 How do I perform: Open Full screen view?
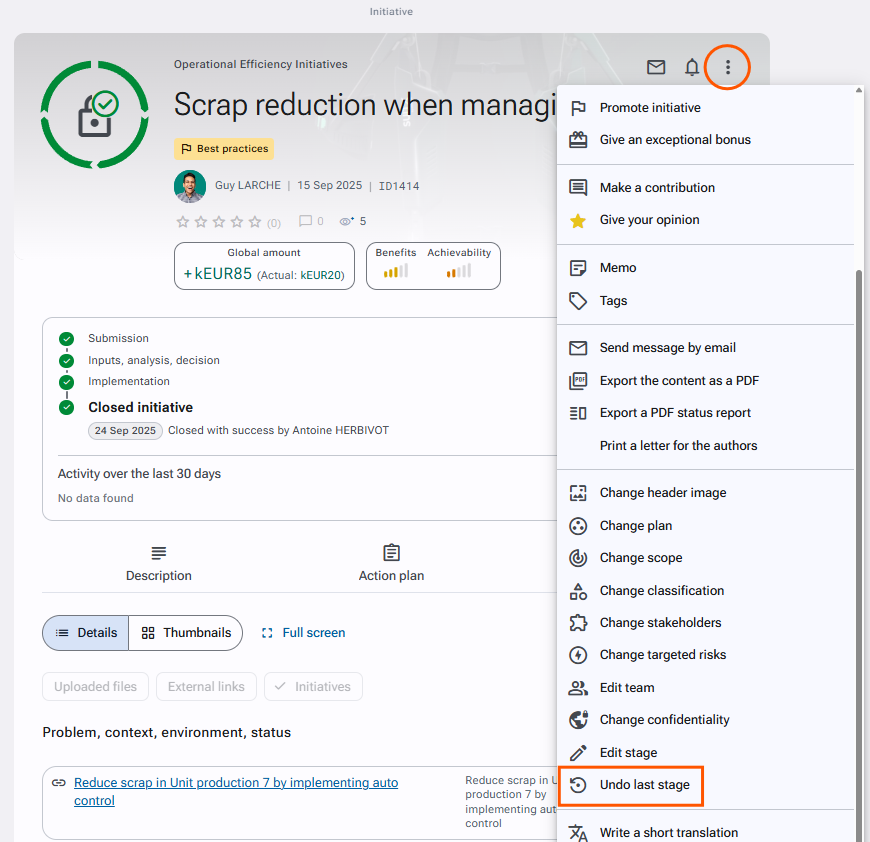click(x=304, y=633)
